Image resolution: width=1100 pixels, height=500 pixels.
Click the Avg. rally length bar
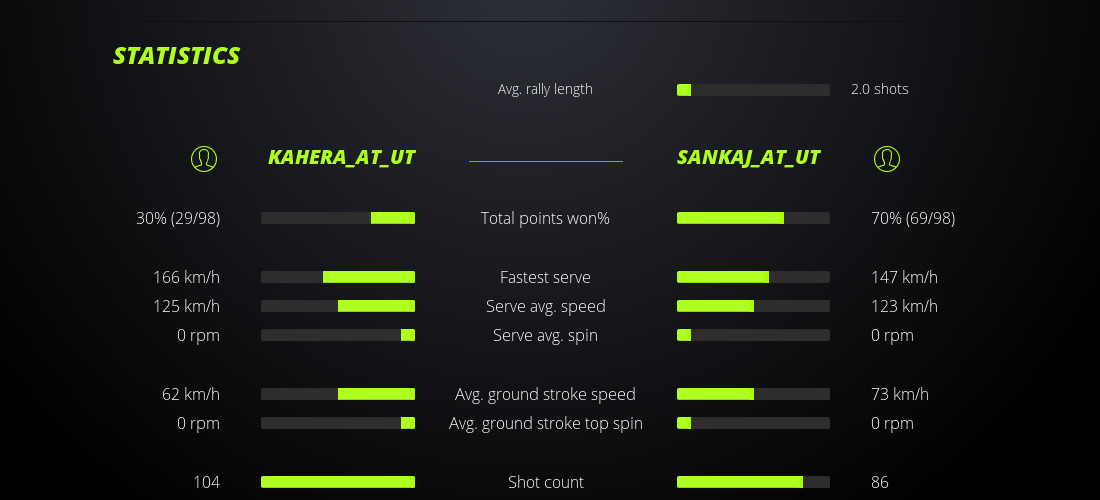coord(753,90)
